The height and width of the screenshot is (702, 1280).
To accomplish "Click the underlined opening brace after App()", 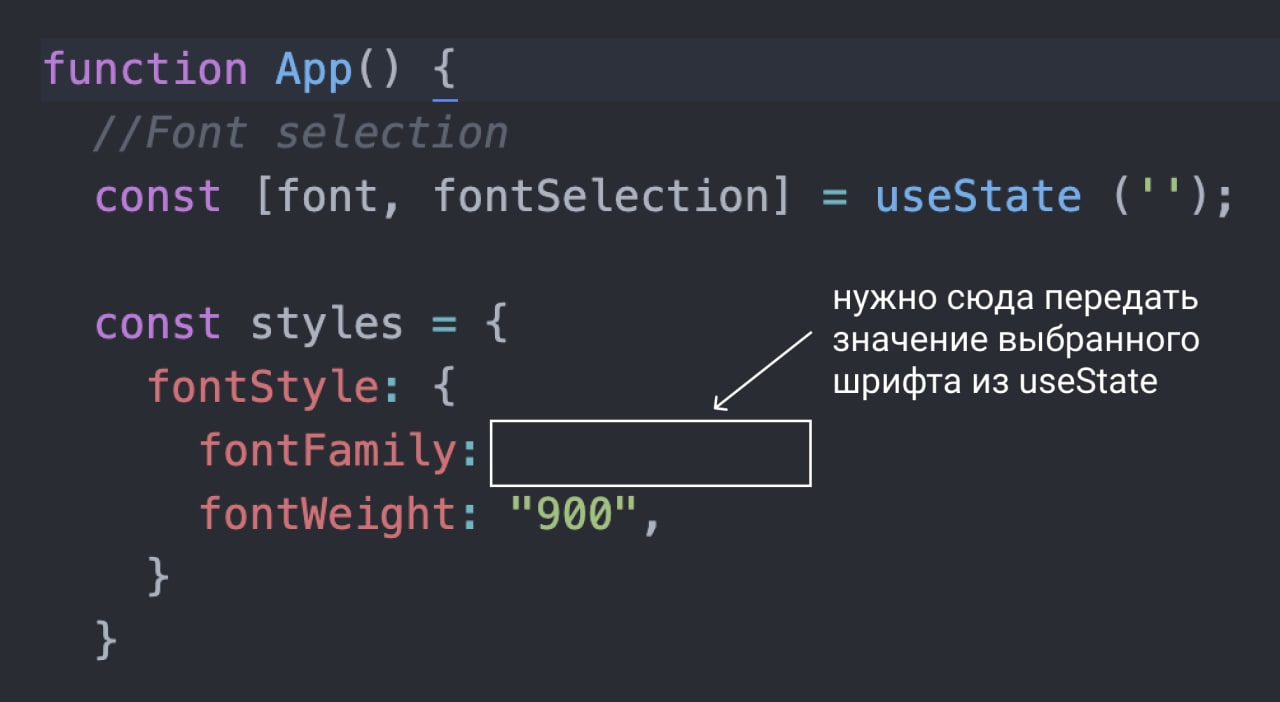I will click(445, 72).
